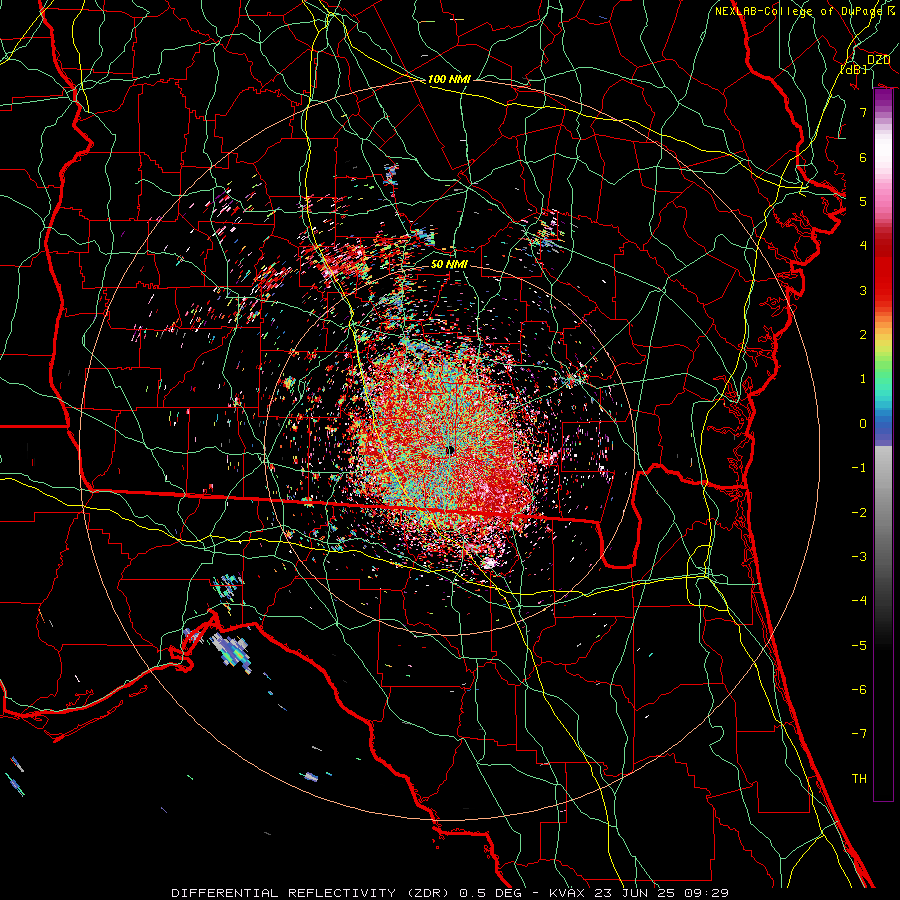
Task: Click the 7 value on the color scale
Action: click(x=862, y=112)
